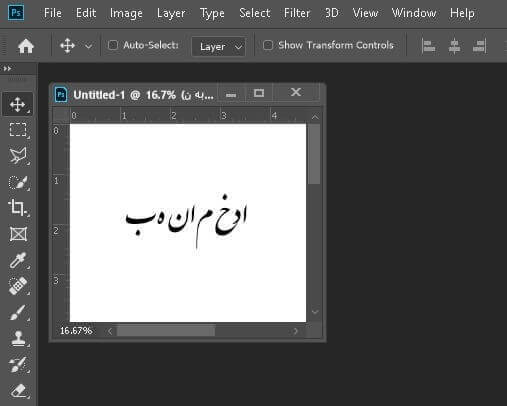507x406 pixels.
Task: Select the Quick Selection tool
Action: 18,182
